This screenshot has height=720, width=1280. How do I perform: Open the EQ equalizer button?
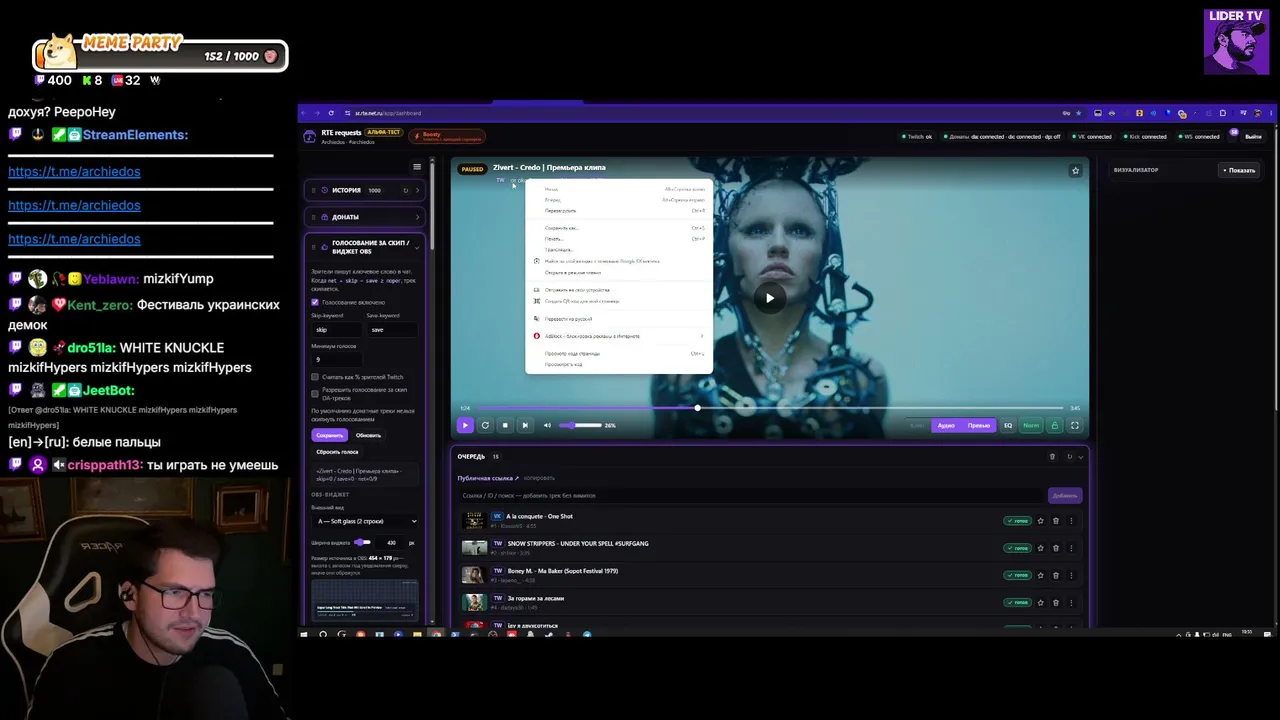click(1008, 425)
